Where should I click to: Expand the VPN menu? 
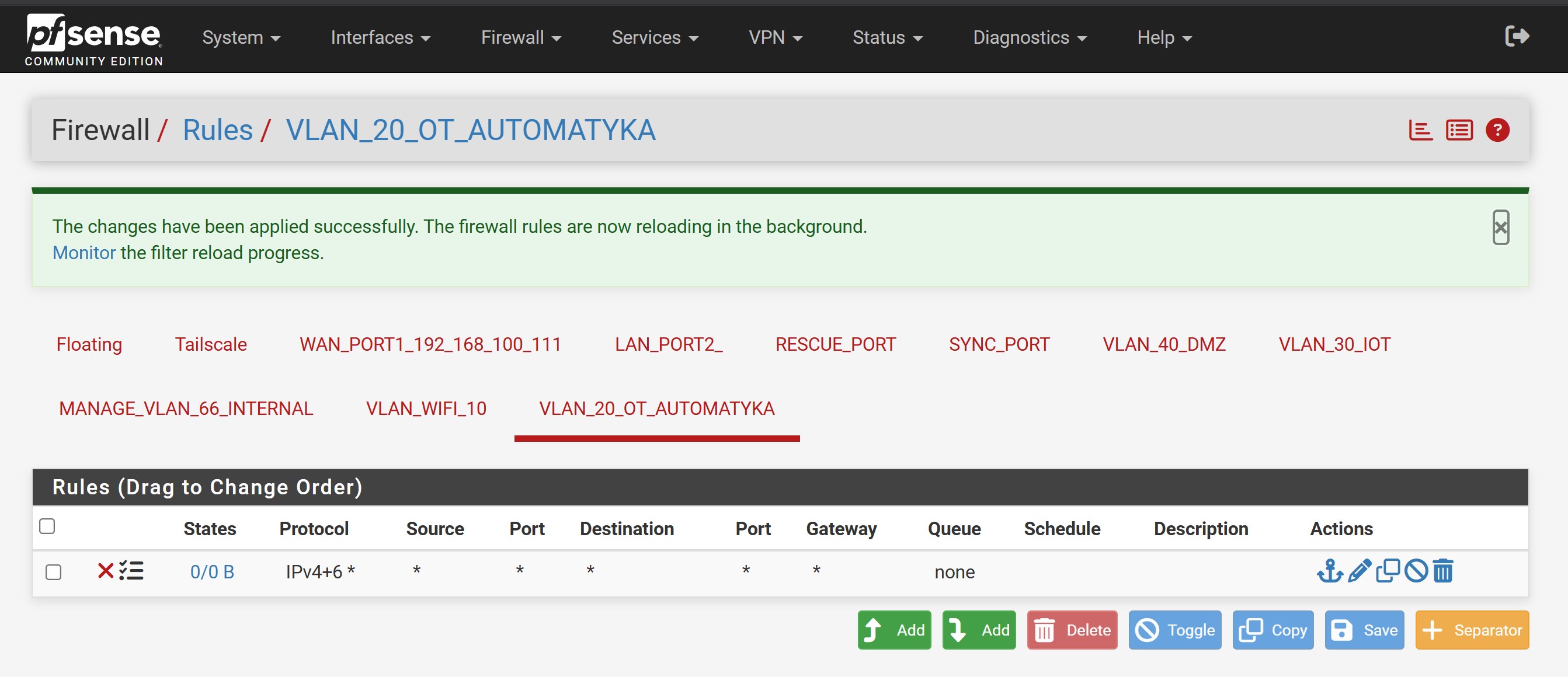pos(776,38)
